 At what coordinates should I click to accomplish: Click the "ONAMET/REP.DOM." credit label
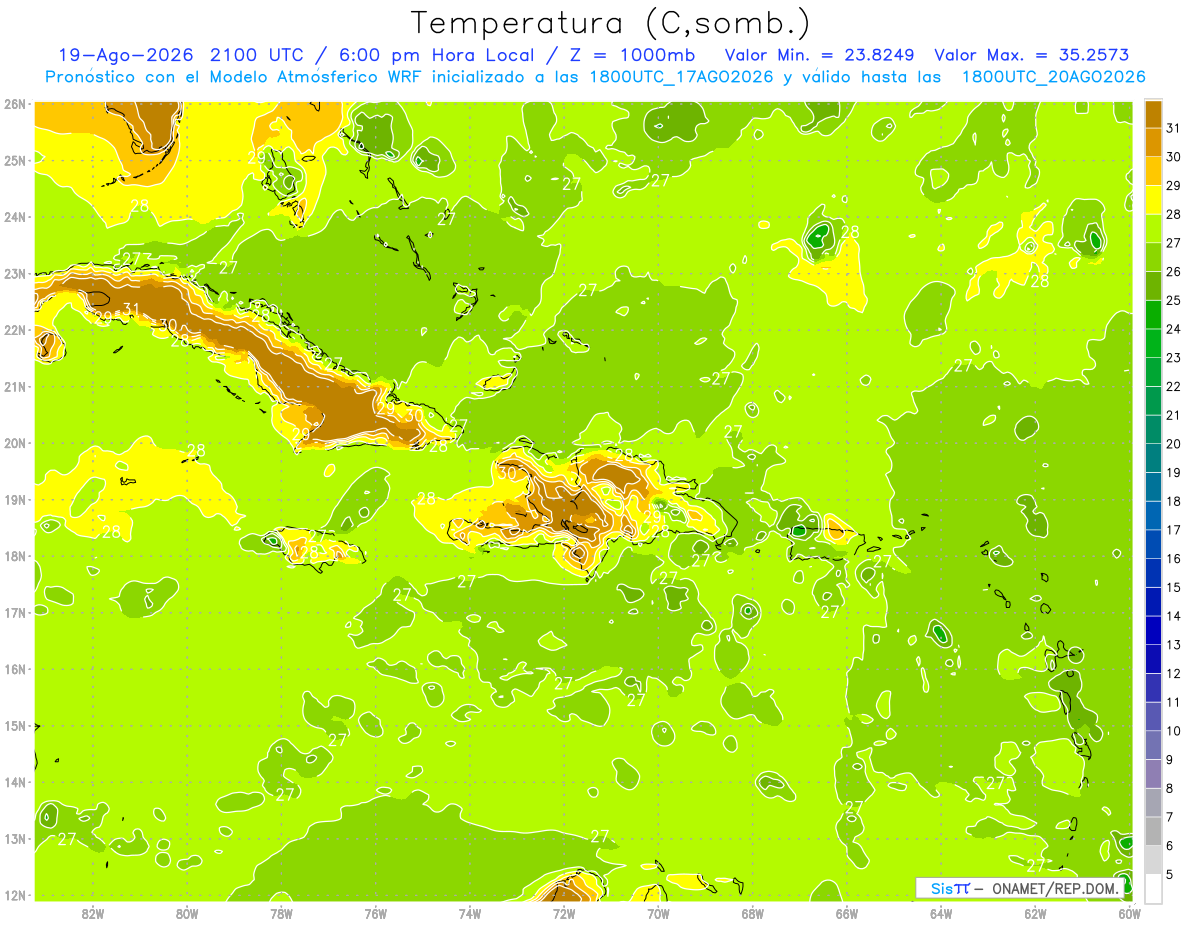[1054, 887]
